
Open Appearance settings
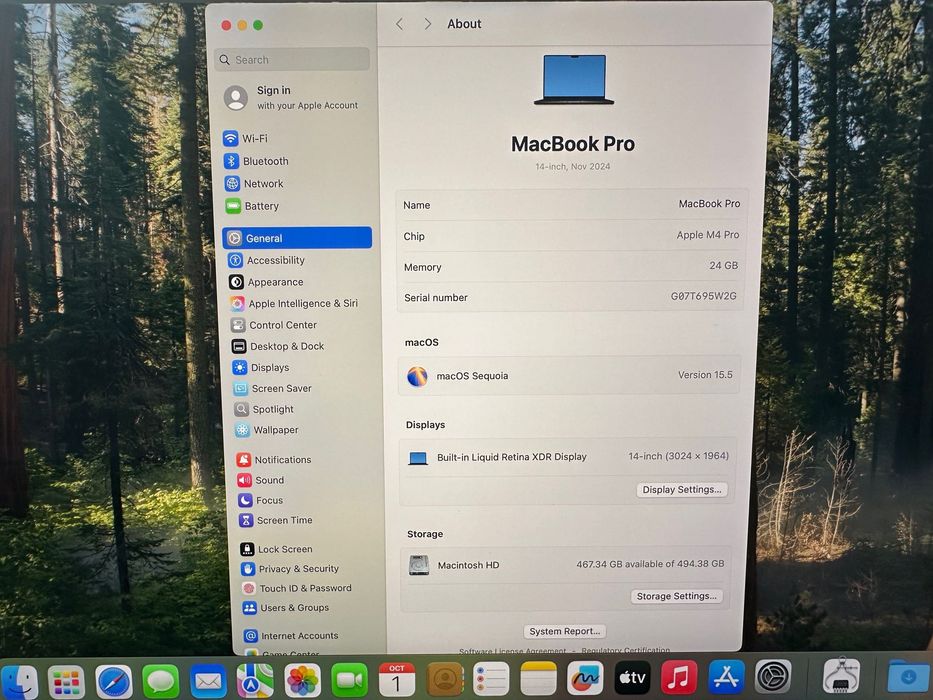[267, 282]
